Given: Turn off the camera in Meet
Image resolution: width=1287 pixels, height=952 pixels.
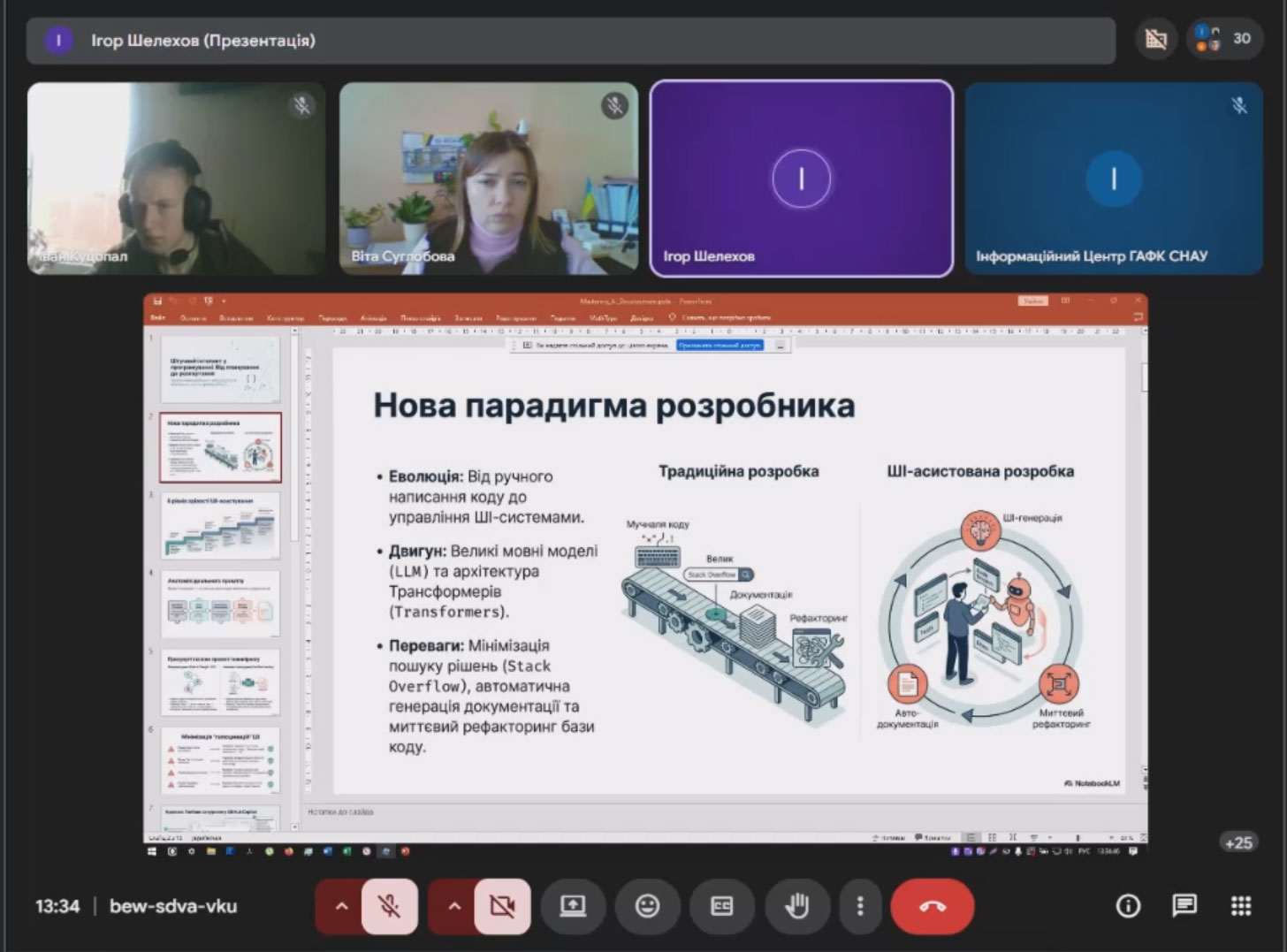Looking at the screenshot, I should (x=501, y=906).
